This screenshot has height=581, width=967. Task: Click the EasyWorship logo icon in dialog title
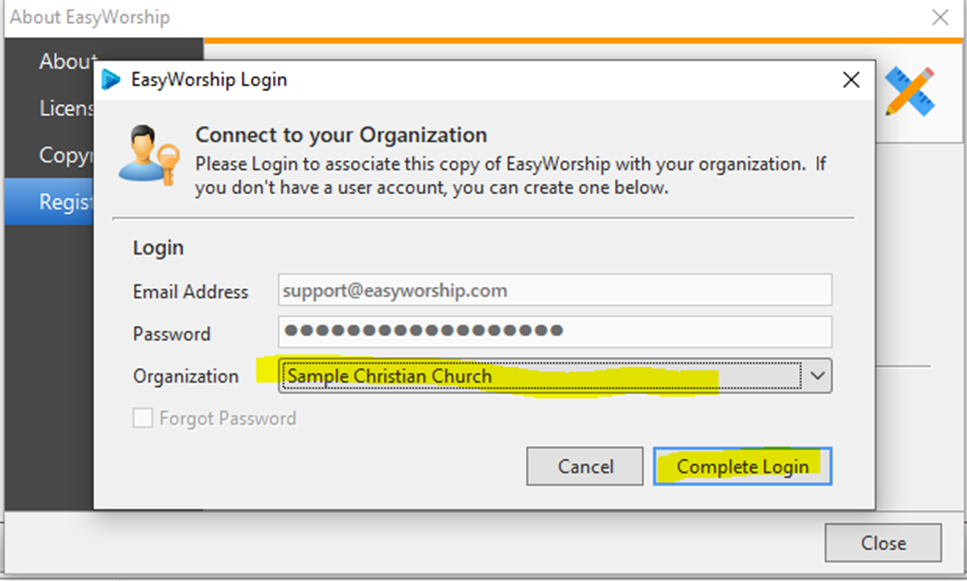110,80
